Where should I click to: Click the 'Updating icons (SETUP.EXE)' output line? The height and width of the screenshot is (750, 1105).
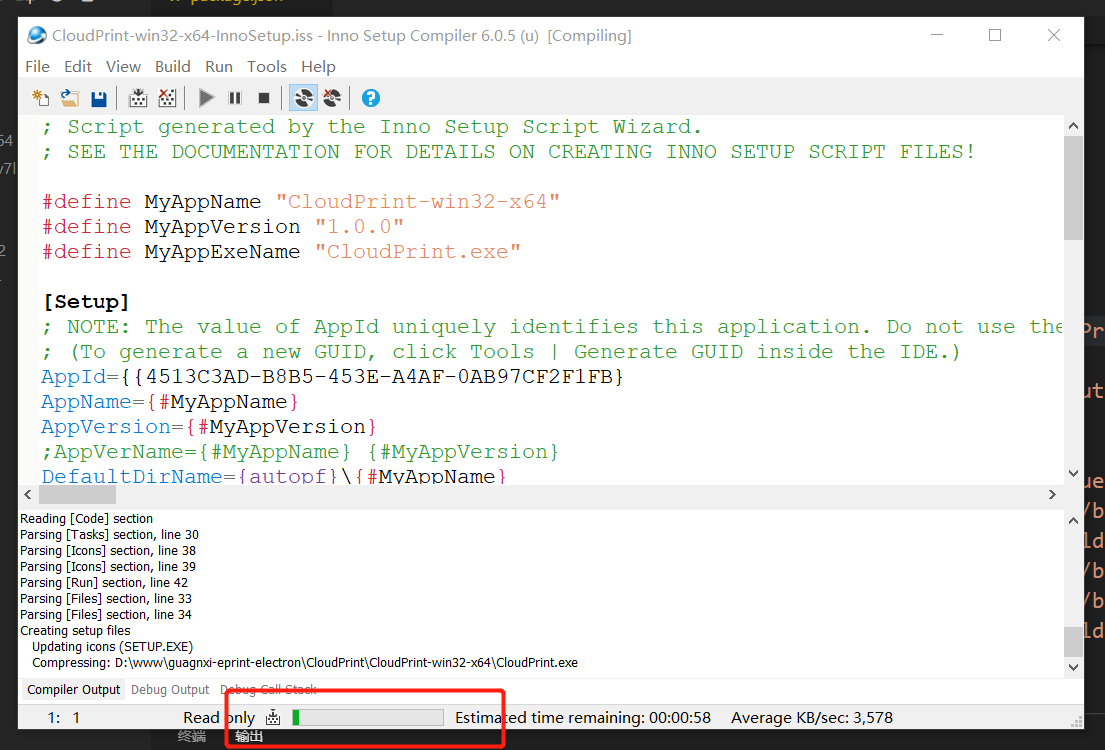click(x=112, y=646)
